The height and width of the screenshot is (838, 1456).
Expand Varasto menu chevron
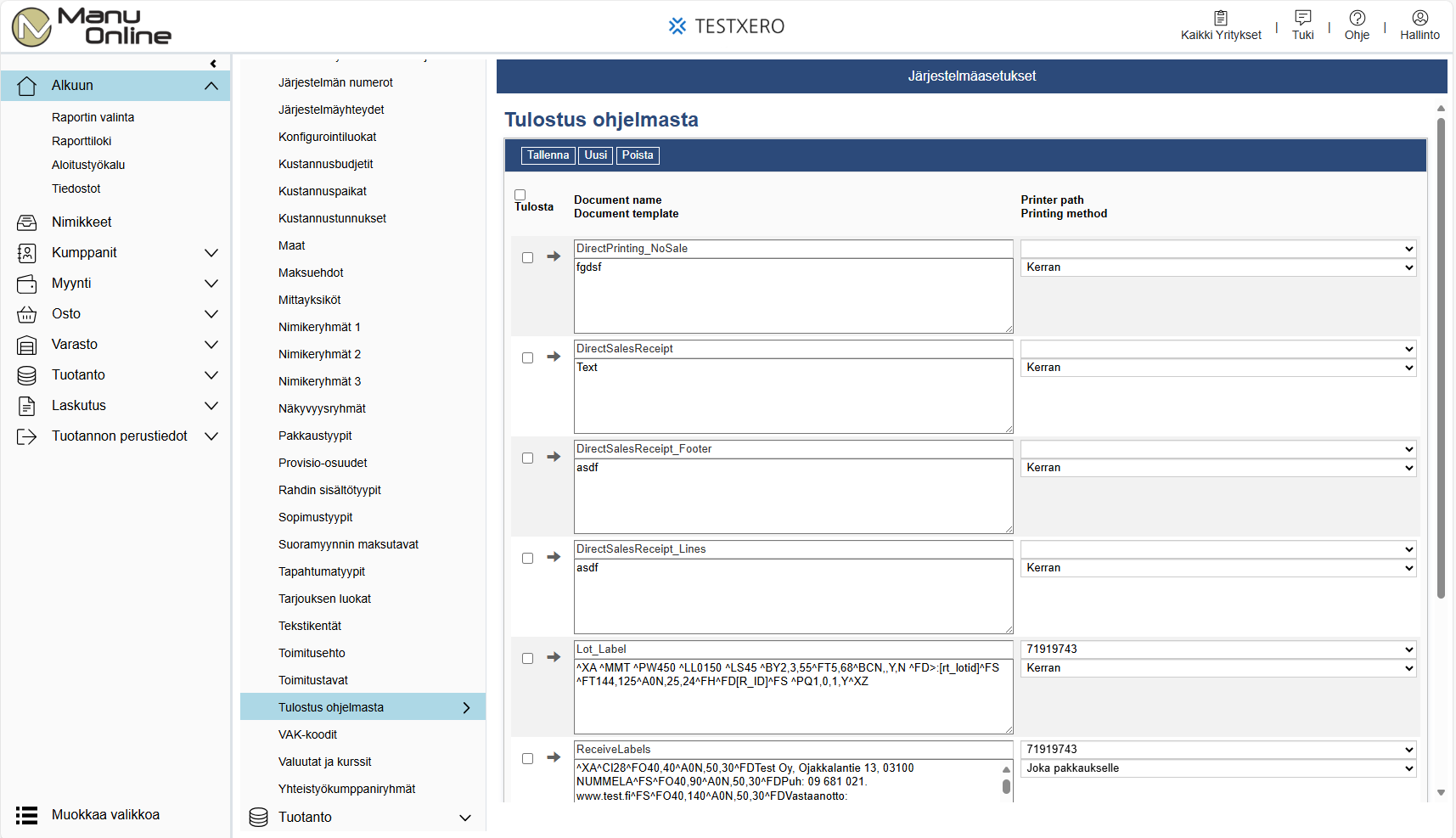(211, 345)
